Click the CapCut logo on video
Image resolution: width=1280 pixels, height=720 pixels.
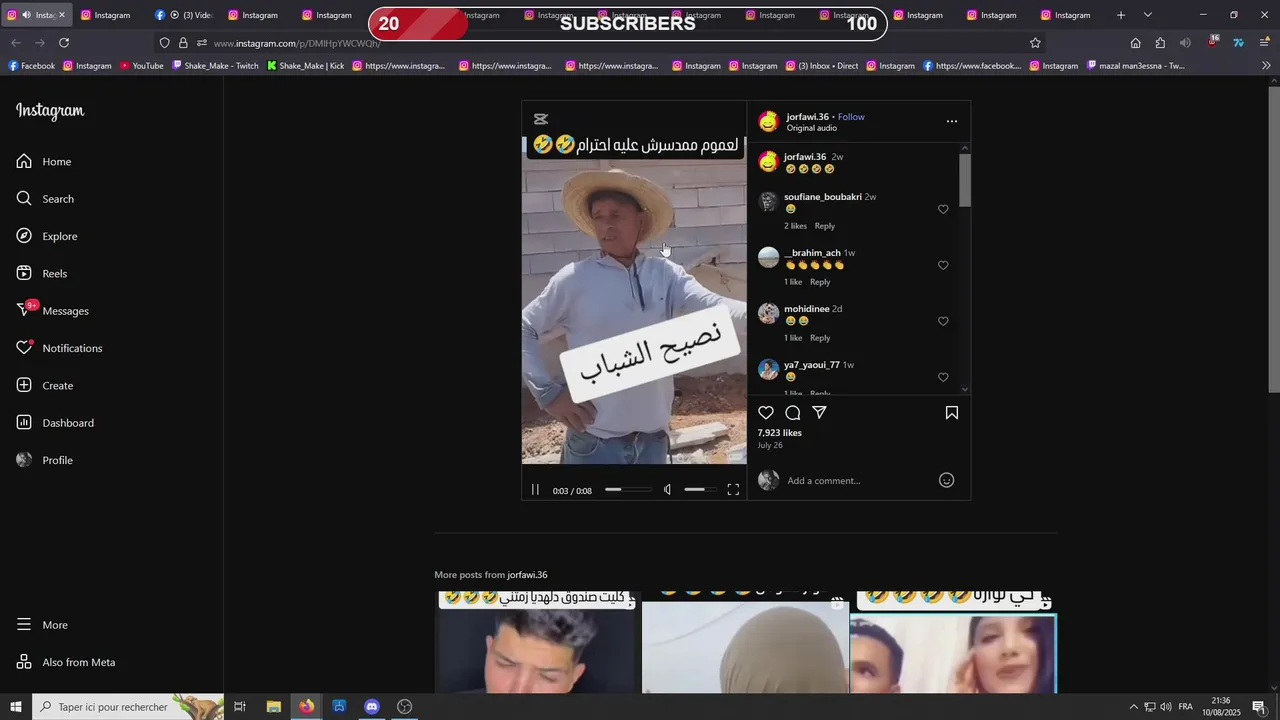pos(541,119)
